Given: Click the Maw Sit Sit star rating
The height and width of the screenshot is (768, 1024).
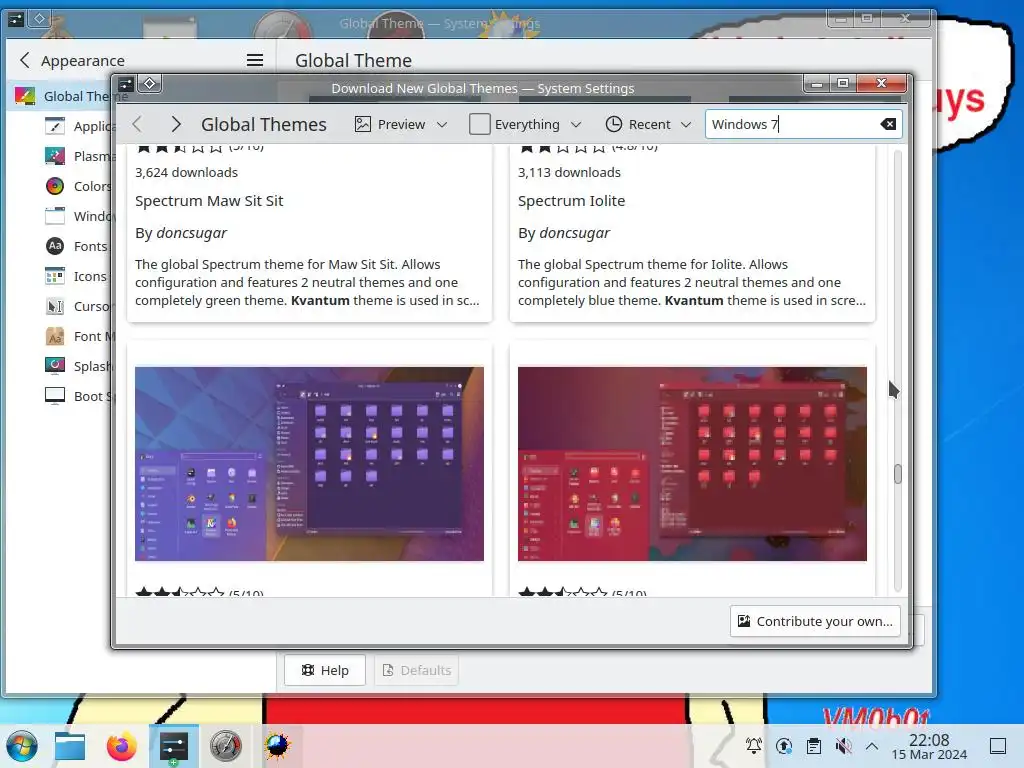Looking at the screenshot, I should click(x=180, y=149).
